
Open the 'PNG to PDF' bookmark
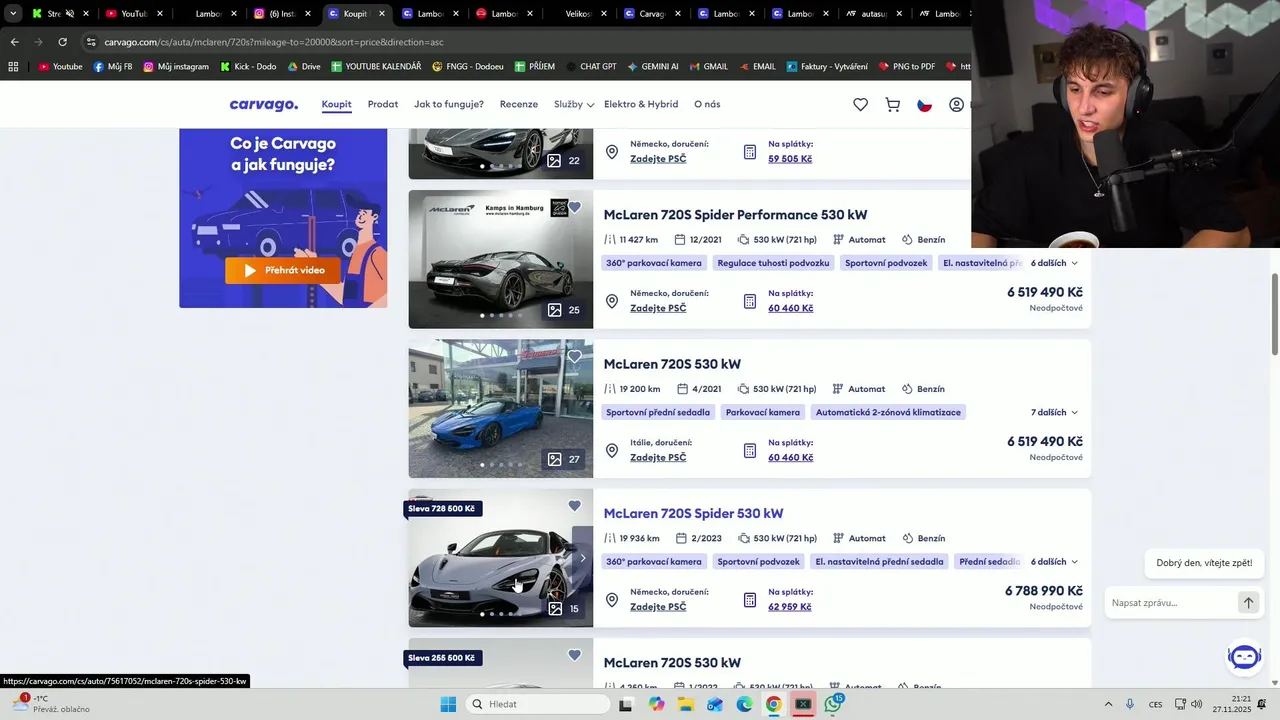click(907, 66)
